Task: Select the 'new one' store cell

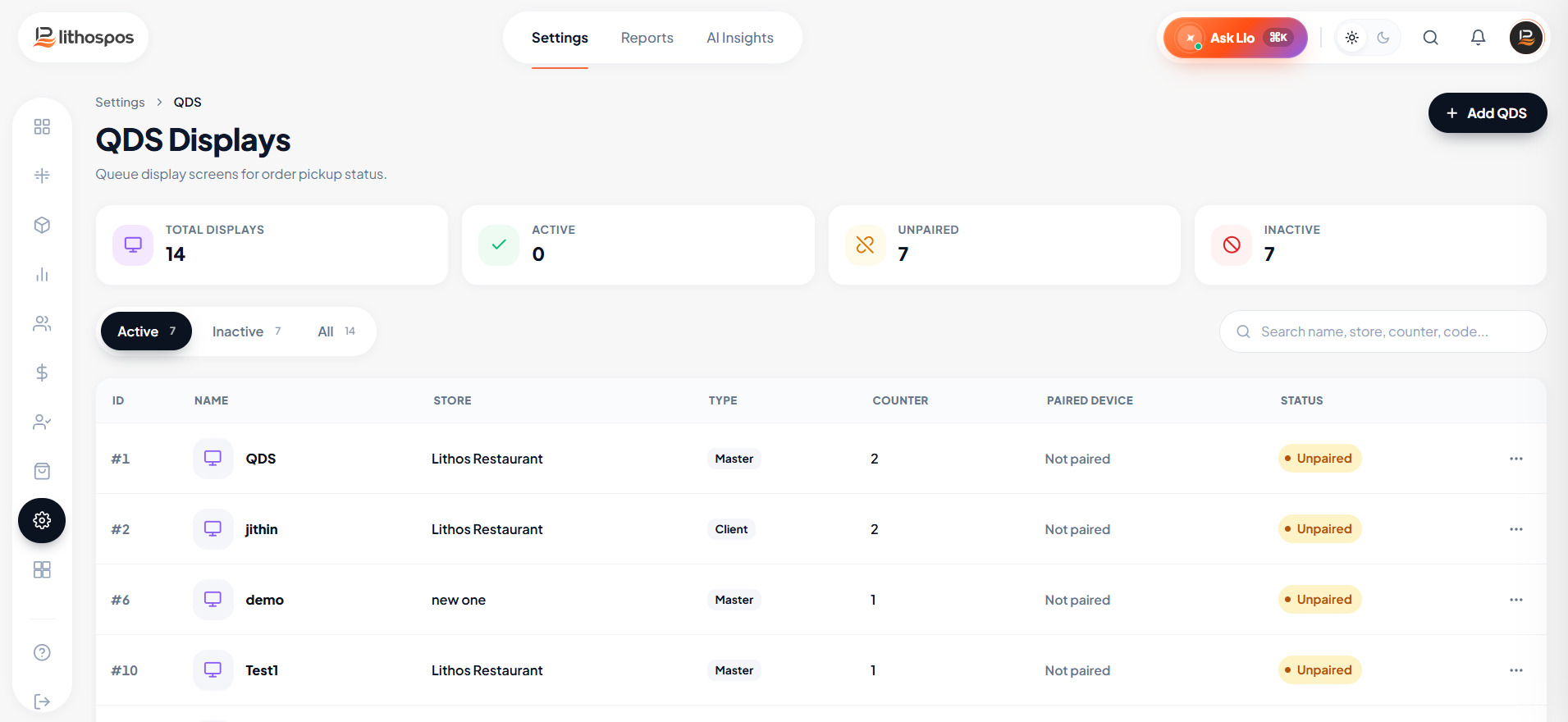Action: (x=459, y=600)
